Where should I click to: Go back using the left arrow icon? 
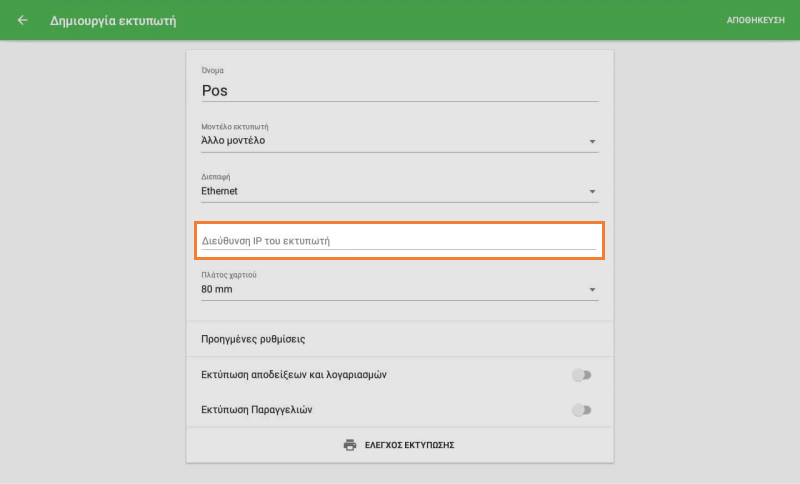click(23, 20)
